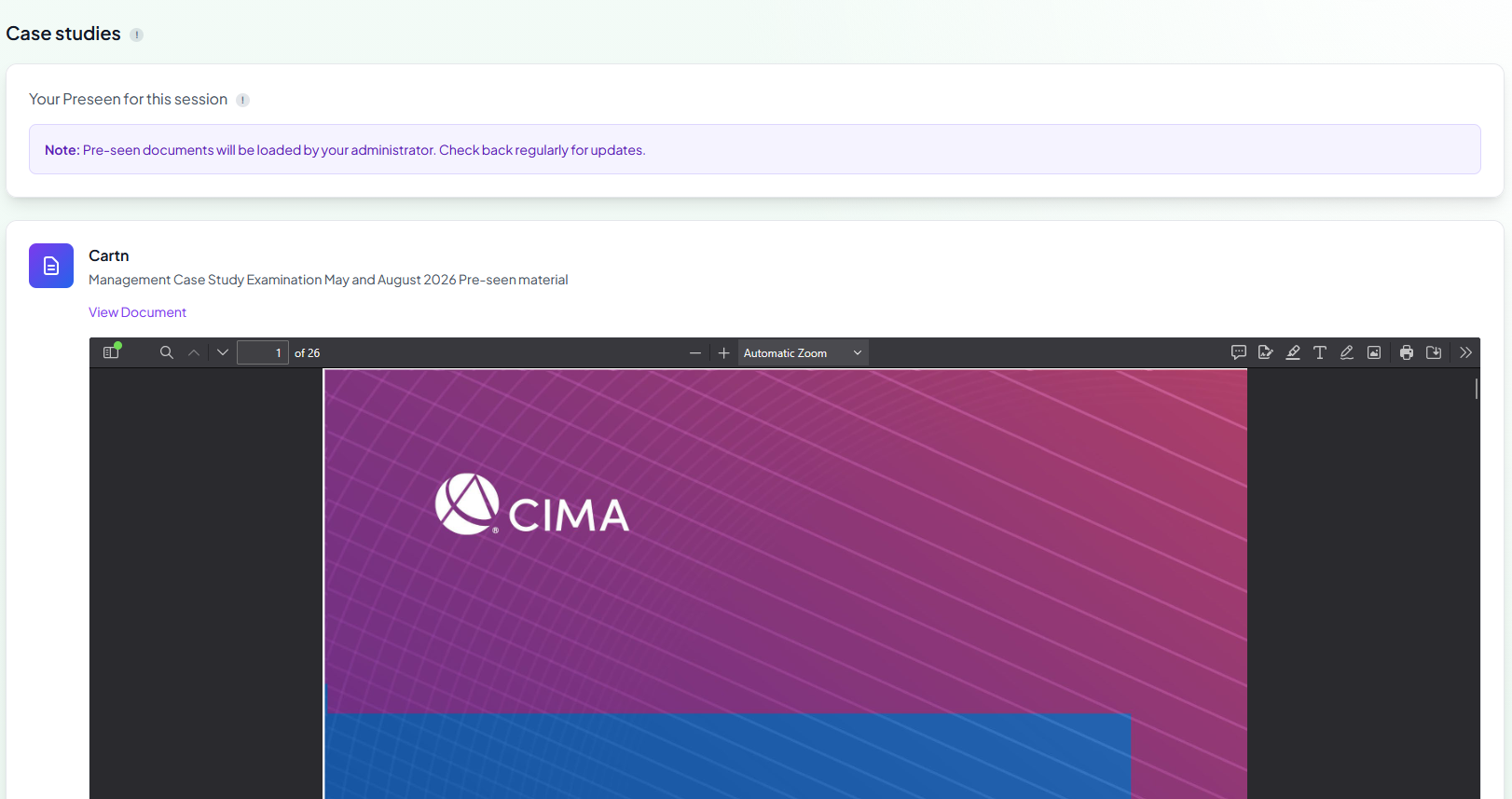Viewport: 1512px width, 799px height.
Task: Click the Case studies heading
Action: (63, 34)
